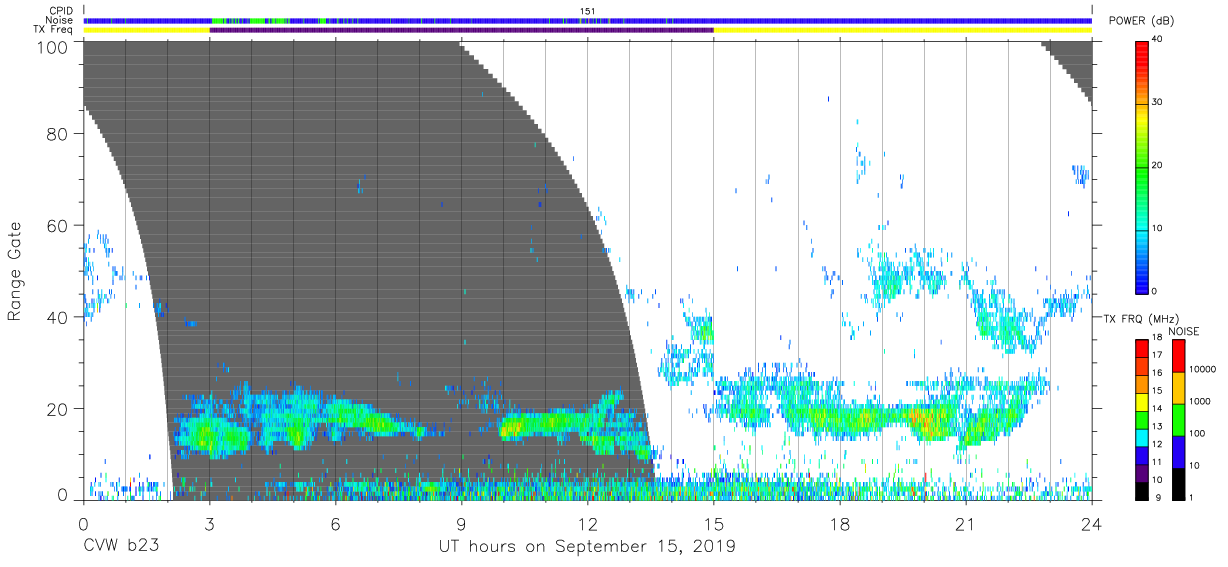Click the "3" hour tick on x-axis
Image resolution: width=1228 pixels, height=567 pixels.
[209, 522]
